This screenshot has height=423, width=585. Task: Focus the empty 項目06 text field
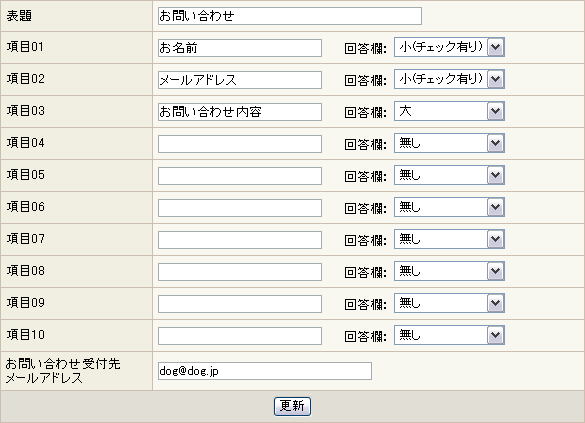pyautogui.click(x=240, y=209)
